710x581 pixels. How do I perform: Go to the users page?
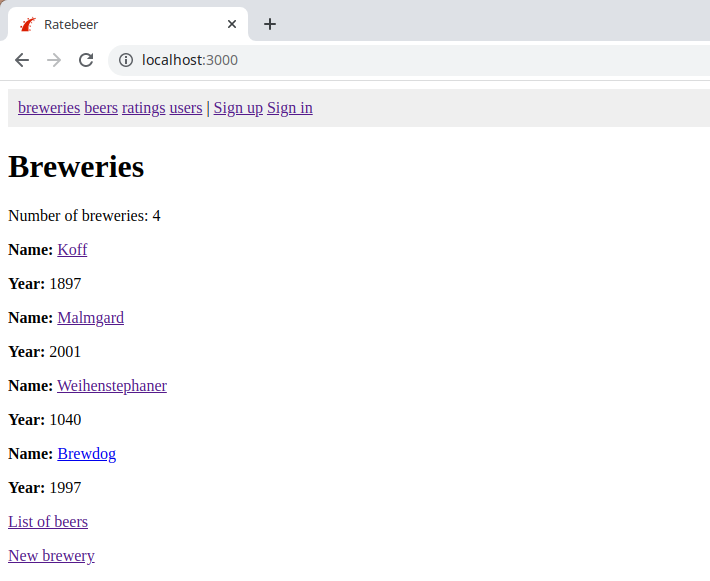[x=186, y=108]
